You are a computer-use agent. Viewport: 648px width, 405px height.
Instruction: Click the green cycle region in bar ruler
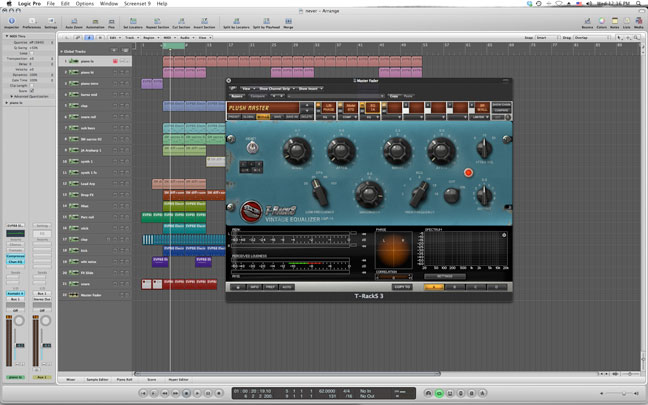pyautogui.click(x=174, y=46)
